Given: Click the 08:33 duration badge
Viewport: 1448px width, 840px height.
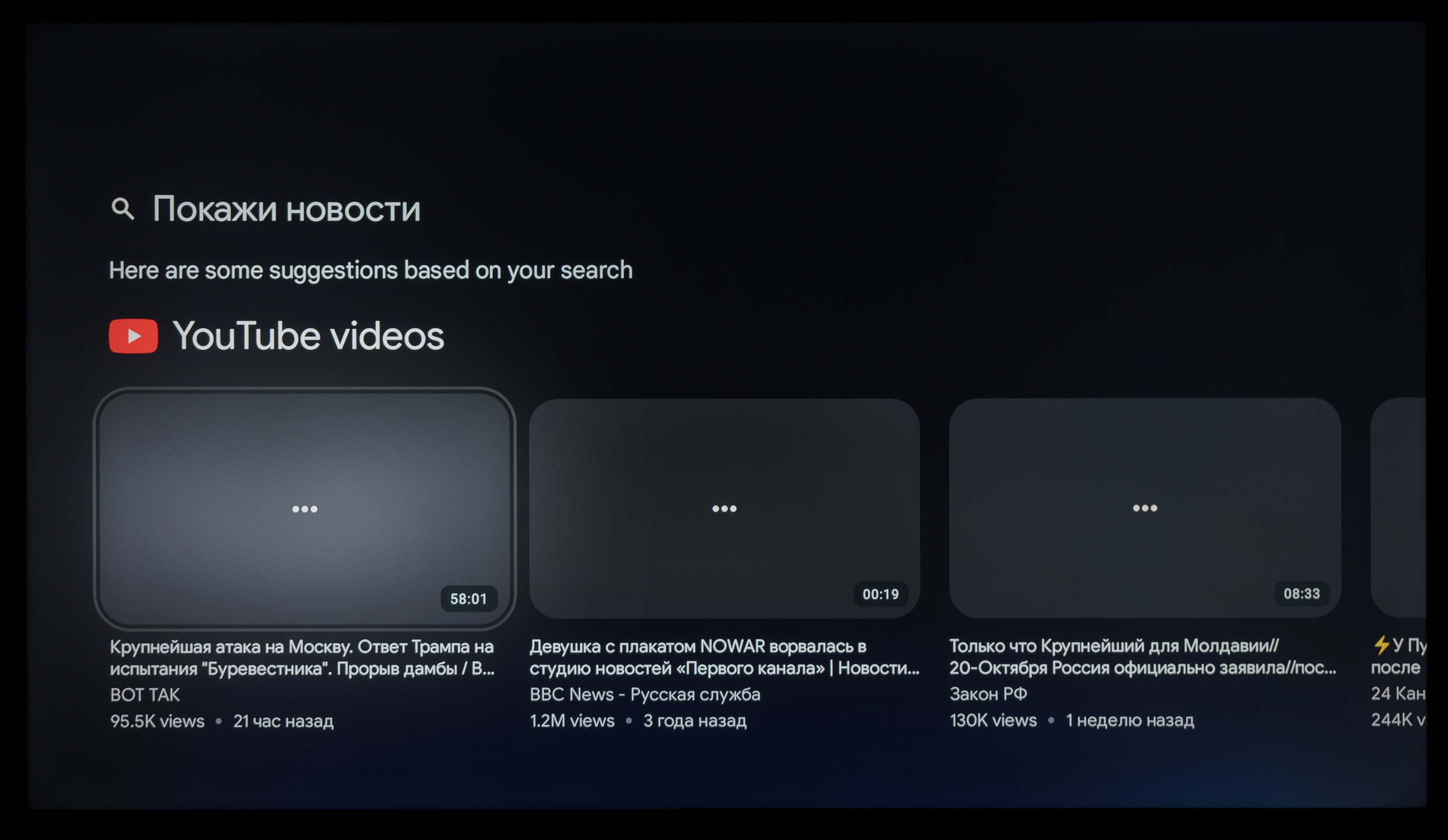Looking at the screenshot, I should pyautogui.click(x=1301, y=593).
